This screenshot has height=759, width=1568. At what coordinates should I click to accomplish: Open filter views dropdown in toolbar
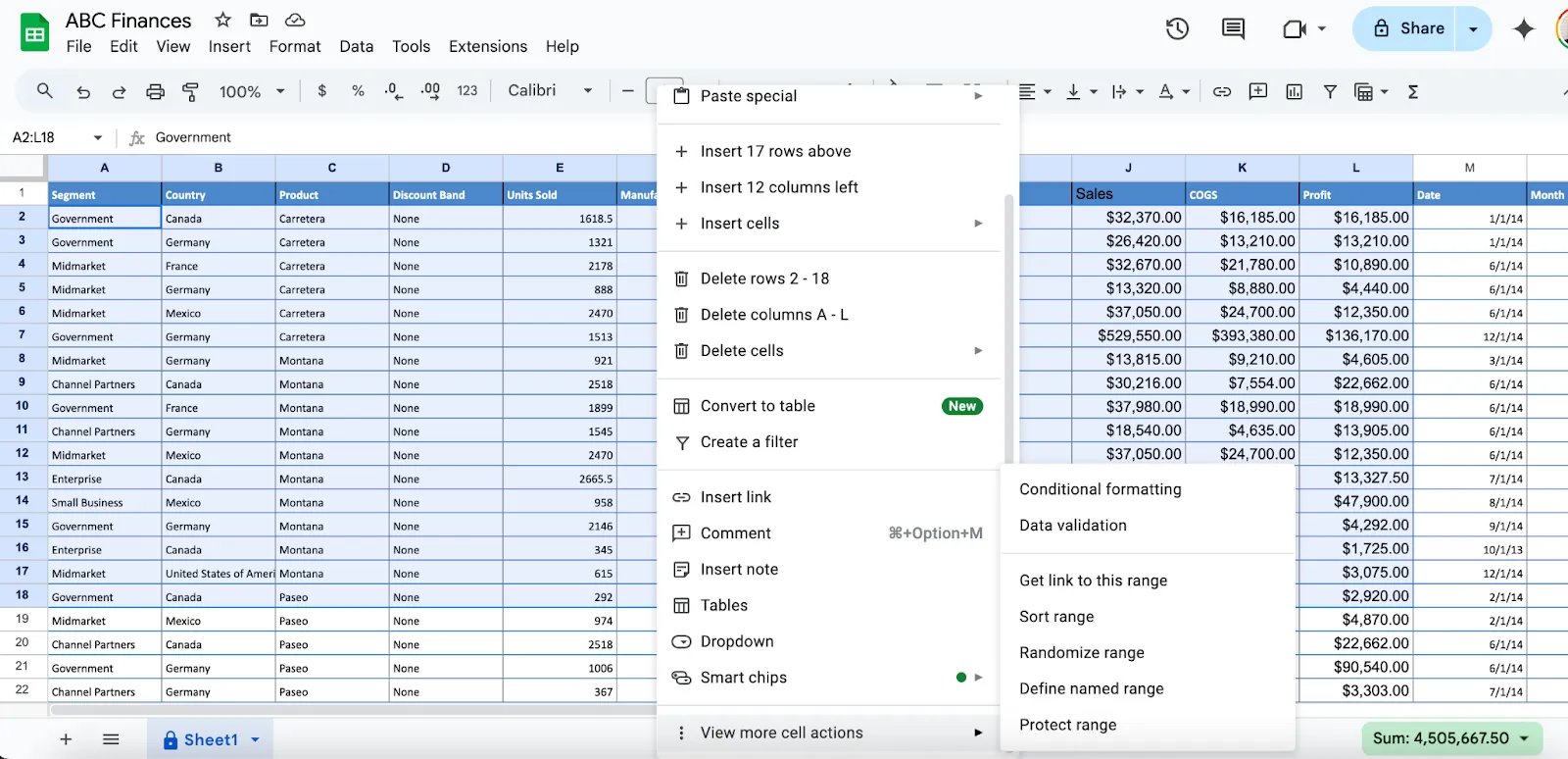(x=1371, y=92)
